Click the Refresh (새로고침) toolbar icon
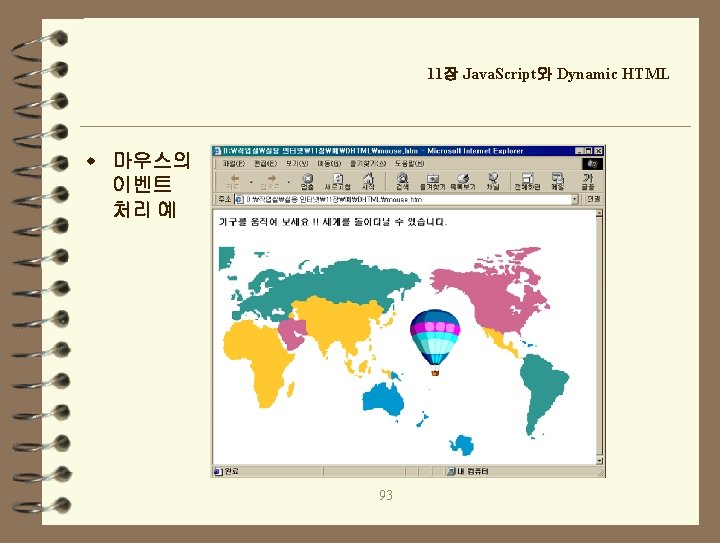 point(338,181)
